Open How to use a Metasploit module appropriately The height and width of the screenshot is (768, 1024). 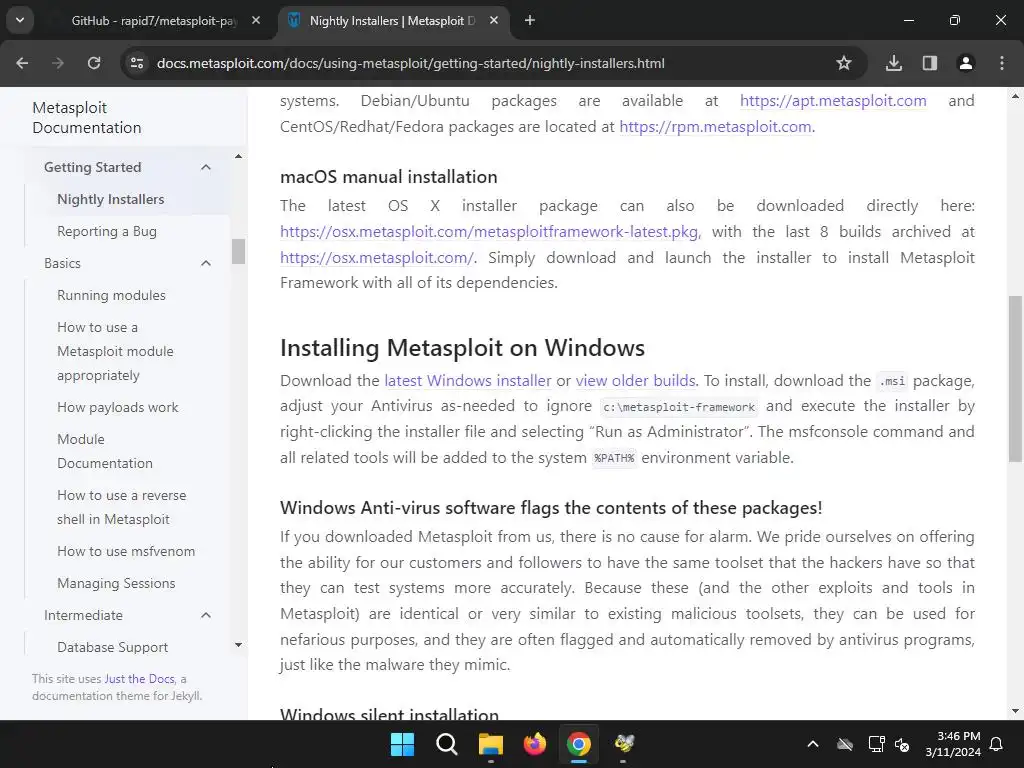[x=115, y=351]
